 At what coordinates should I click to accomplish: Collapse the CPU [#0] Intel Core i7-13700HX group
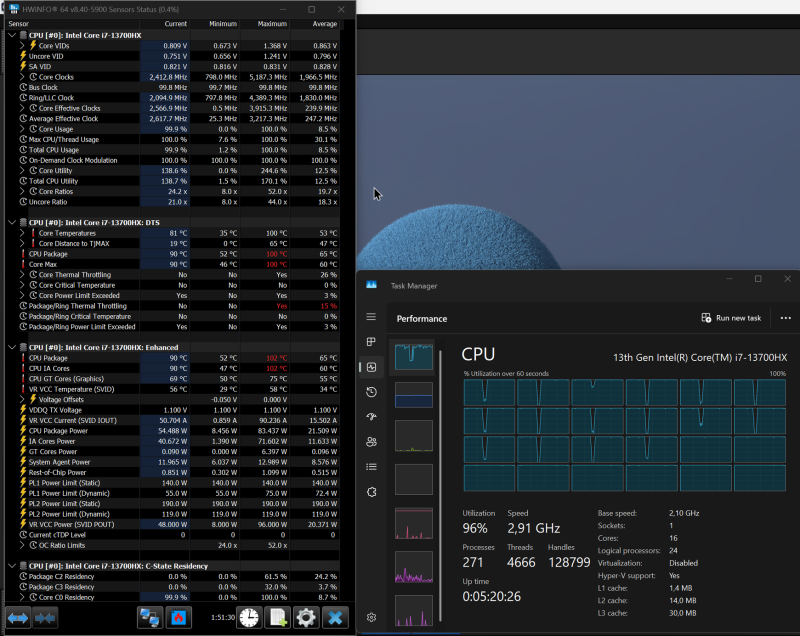(x=12, y=35)
